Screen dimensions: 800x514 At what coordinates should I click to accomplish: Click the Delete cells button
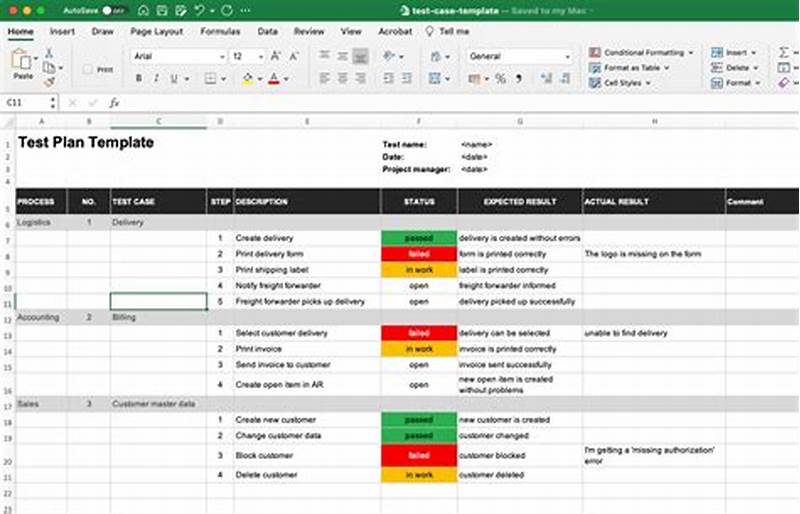pos(735,67)
